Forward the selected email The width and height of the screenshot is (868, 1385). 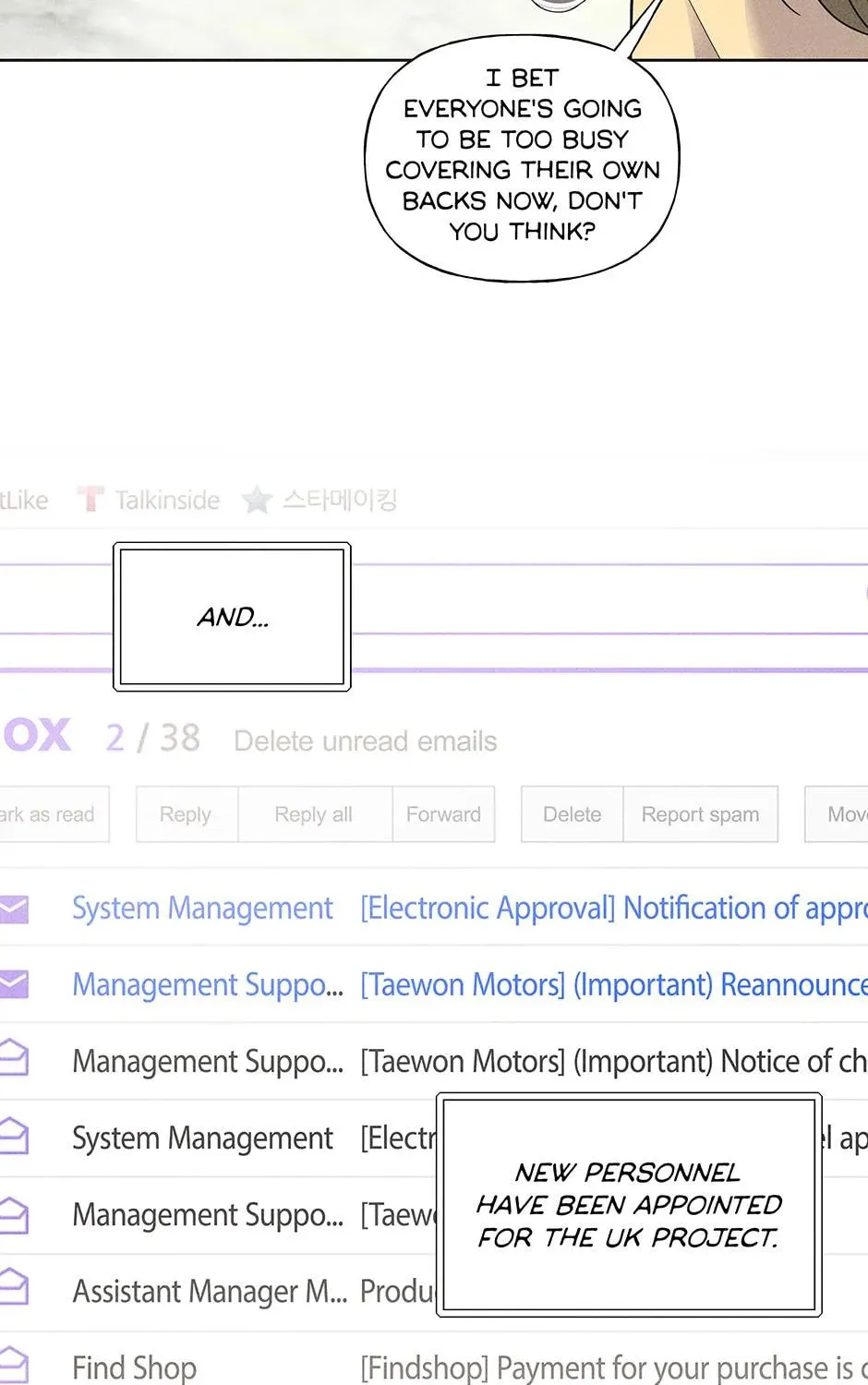tap(443, 814)
